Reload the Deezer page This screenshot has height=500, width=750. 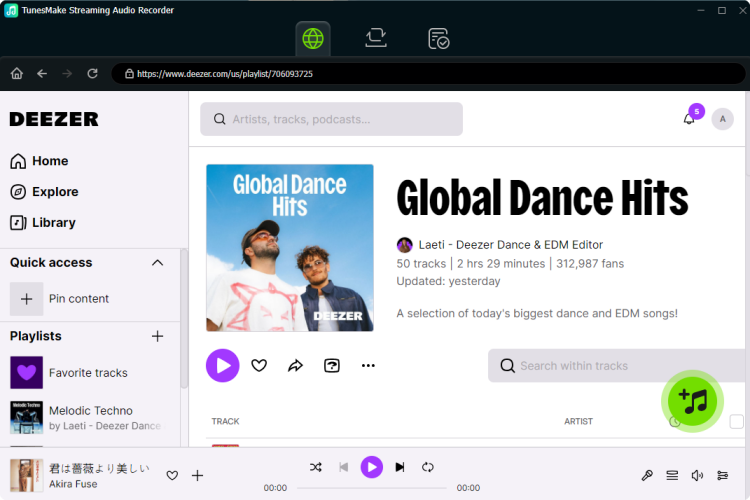92,74
